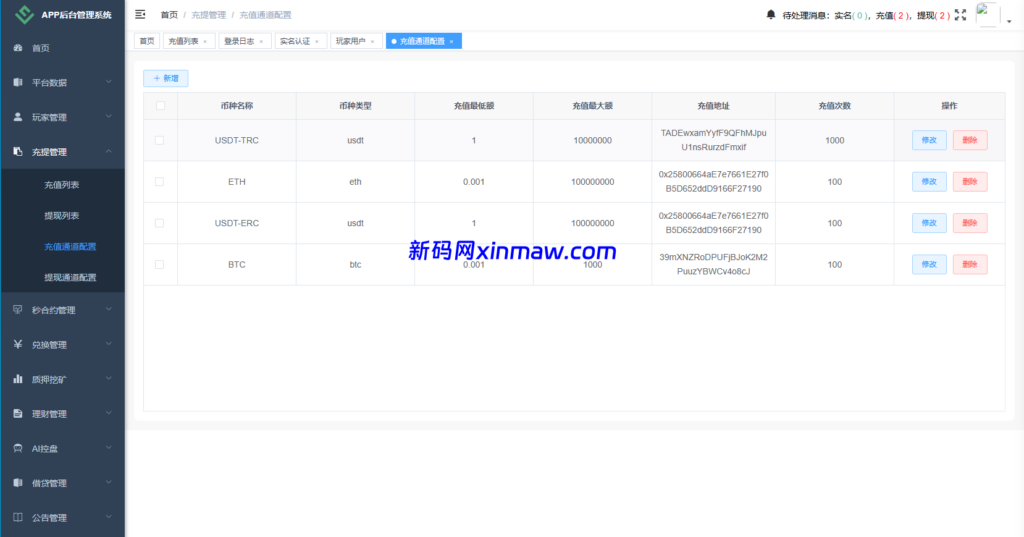
Task: Delete the ETH row
Action: point(970,182)
